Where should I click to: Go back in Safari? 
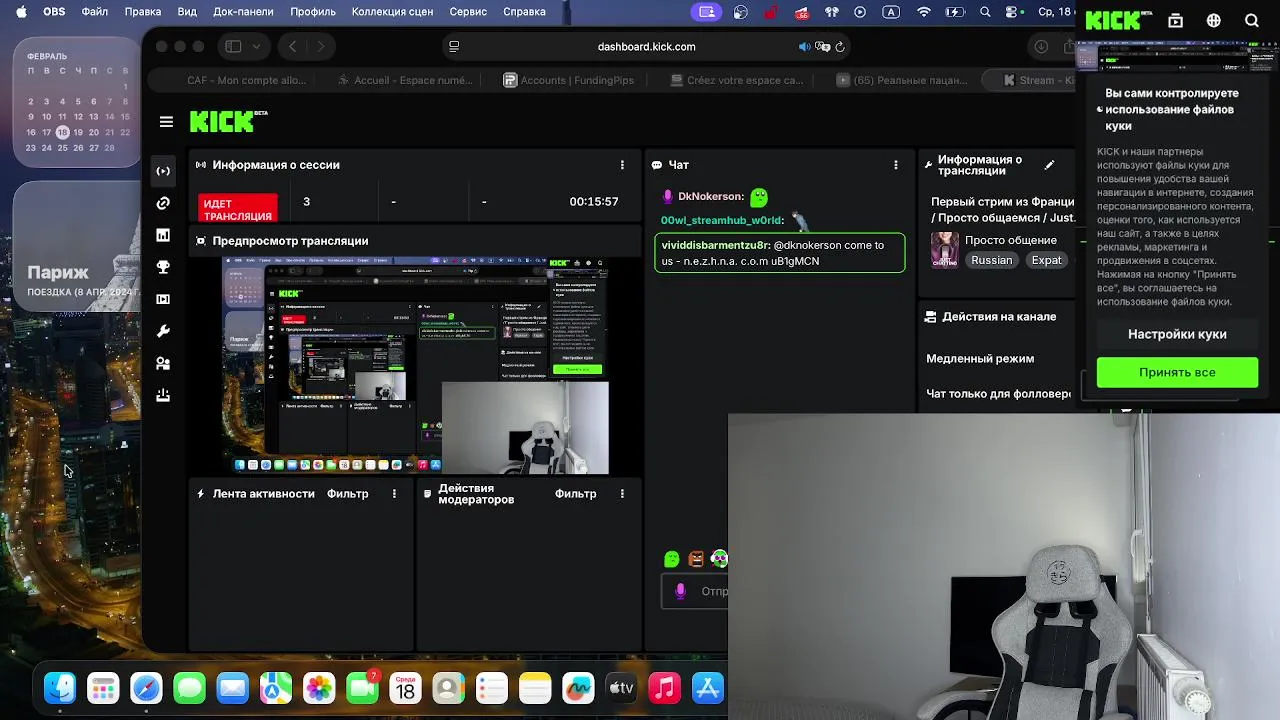(292, 46)
